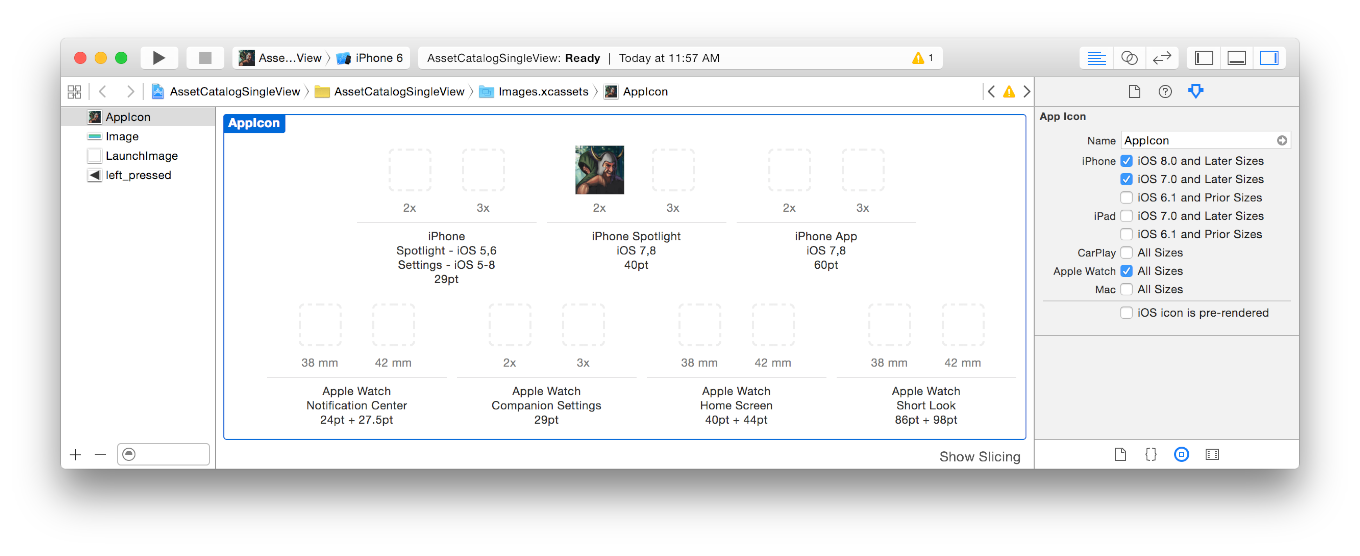
Task: Open the Images.xcassets breadcrumb menu
Action: (x=535, y=91)
